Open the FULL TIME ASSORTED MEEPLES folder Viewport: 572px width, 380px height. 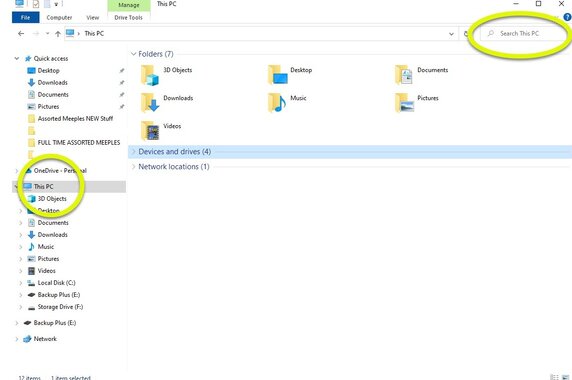(79, 143)
